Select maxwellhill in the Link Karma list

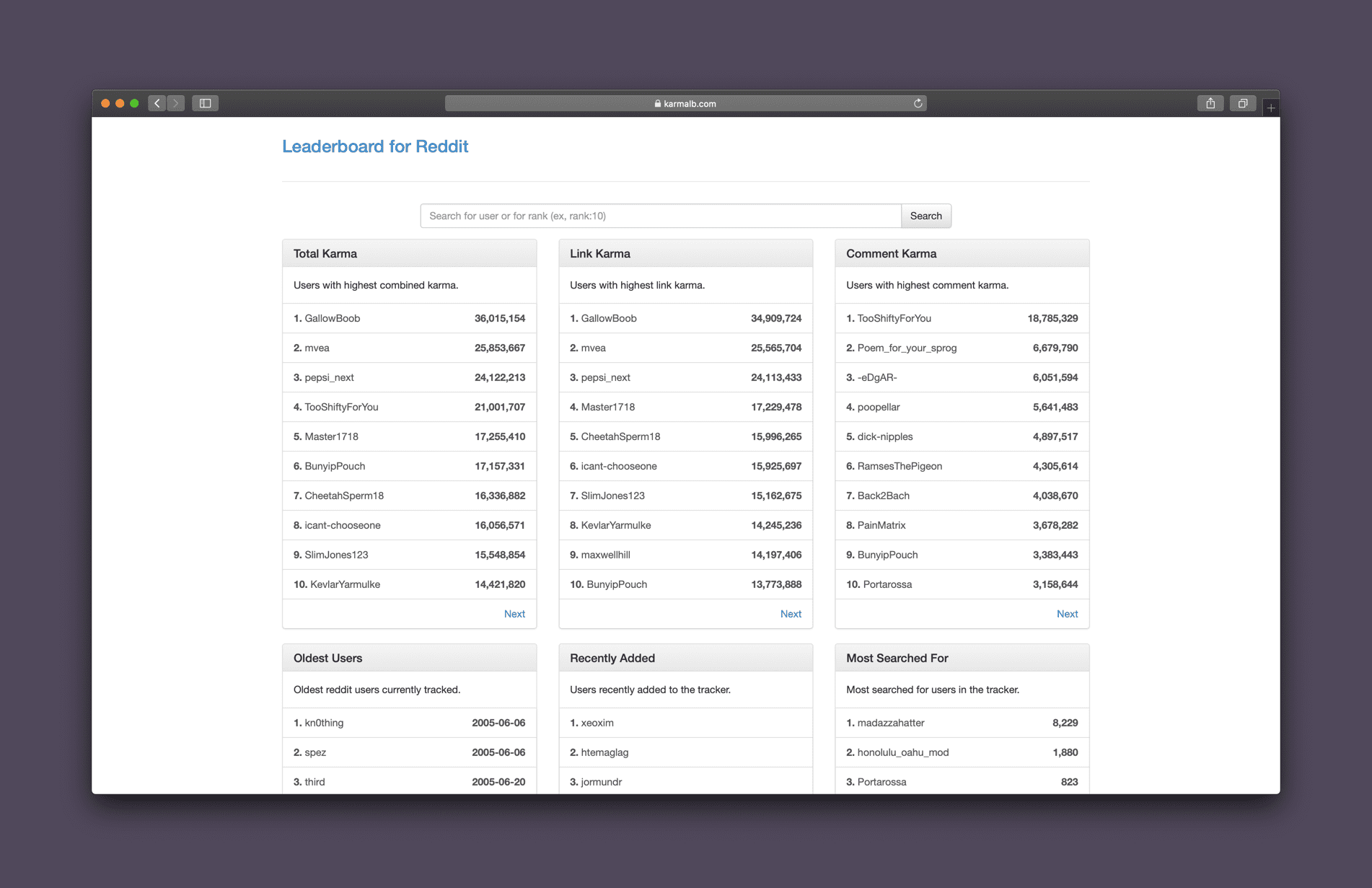coord(605,555)
